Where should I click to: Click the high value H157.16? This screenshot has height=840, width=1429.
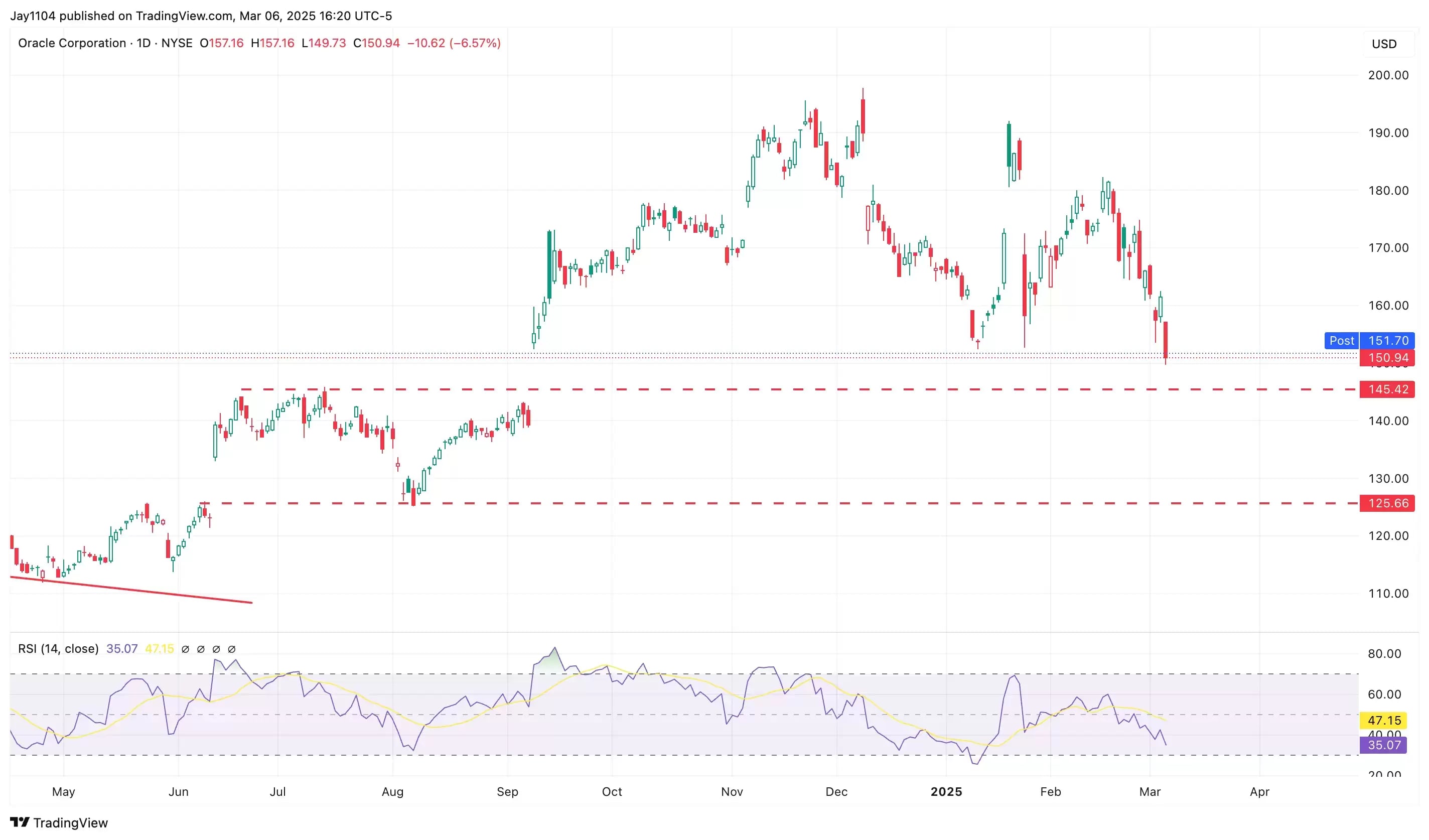point(273,43)
